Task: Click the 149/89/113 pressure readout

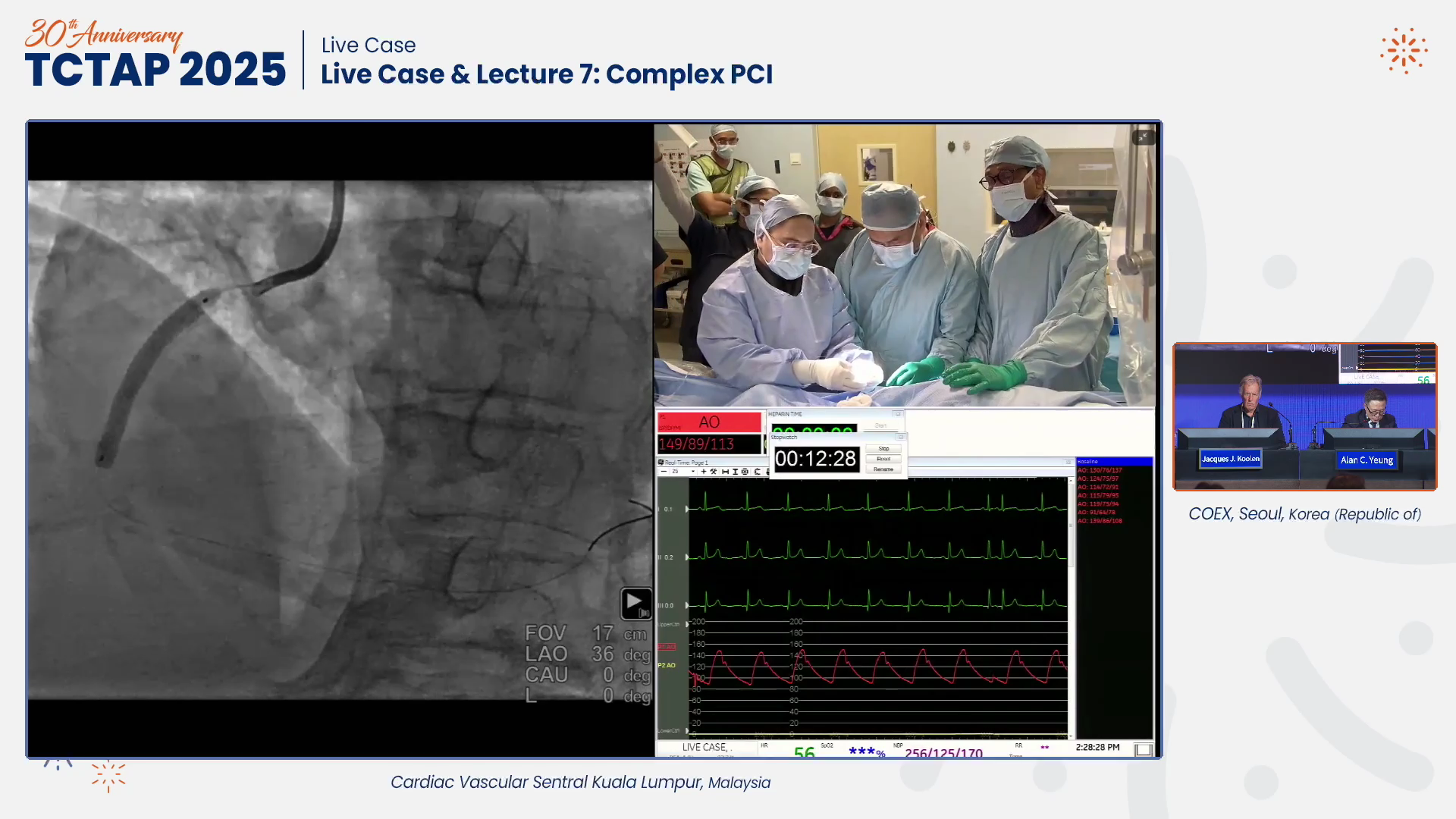Action: coord(709,444)
